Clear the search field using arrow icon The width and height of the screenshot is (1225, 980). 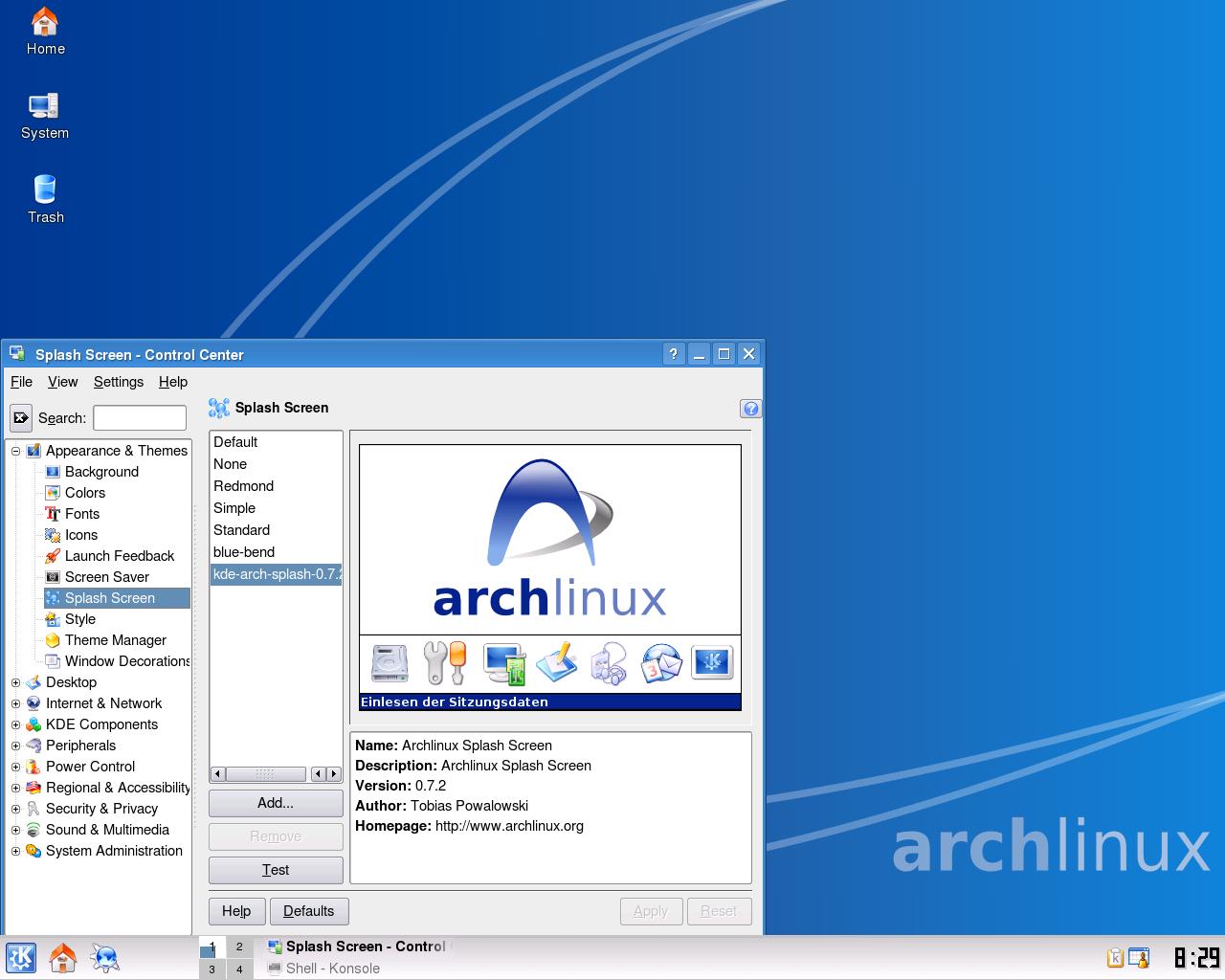[x=21, y=418]
